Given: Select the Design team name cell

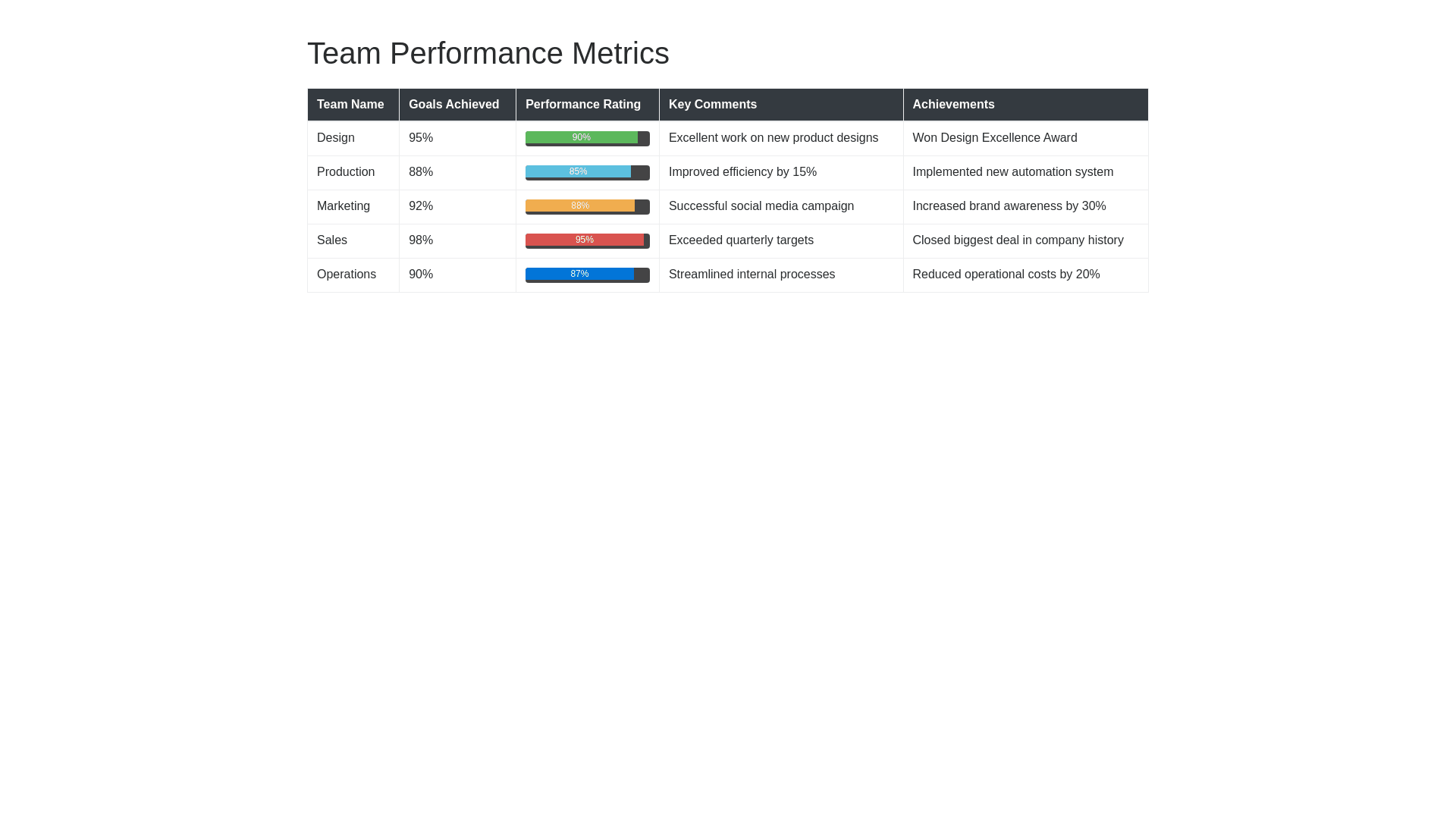Looking at the screenshot, I should coord(336,138).
